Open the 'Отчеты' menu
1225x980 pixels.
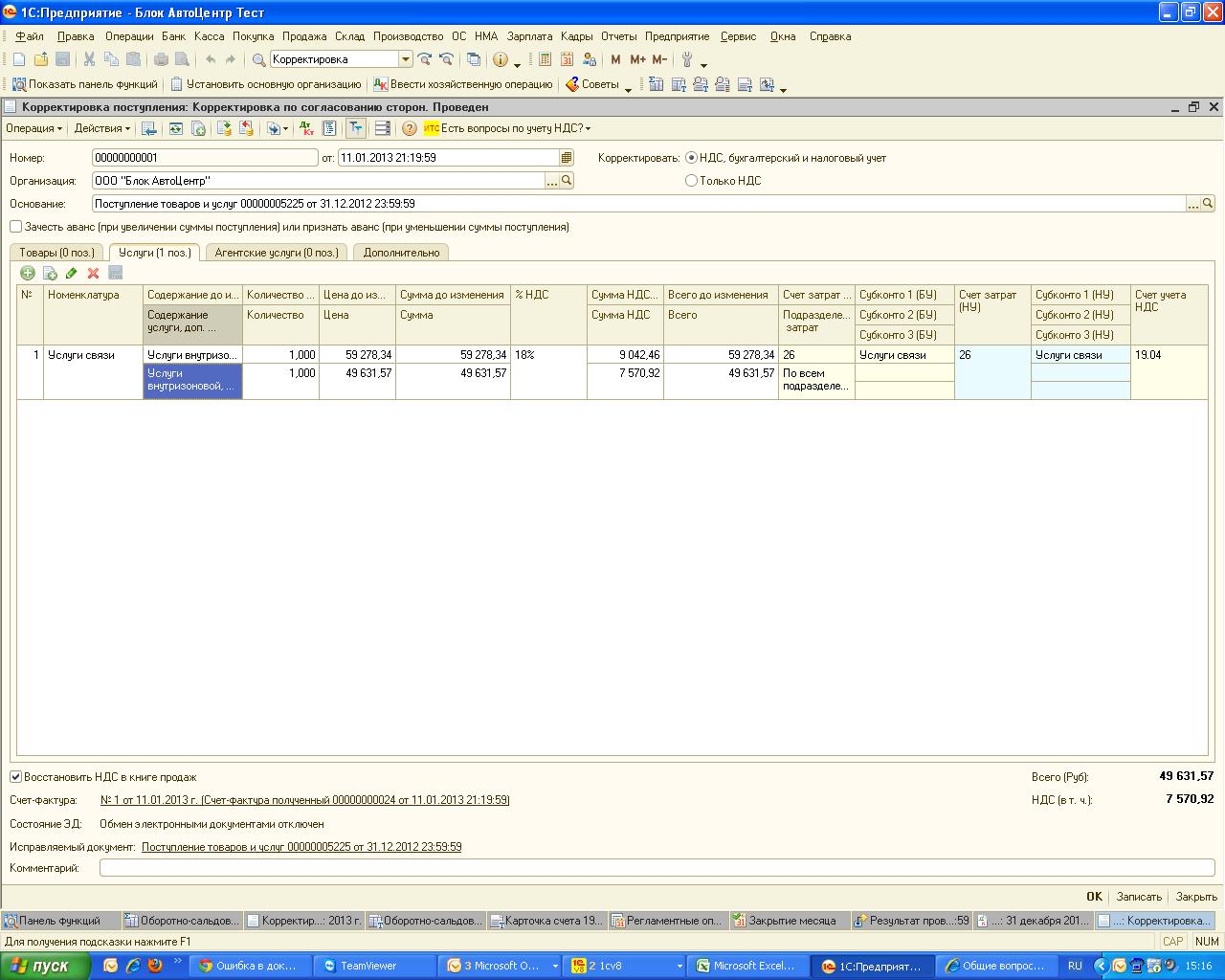tap(618, 36)
